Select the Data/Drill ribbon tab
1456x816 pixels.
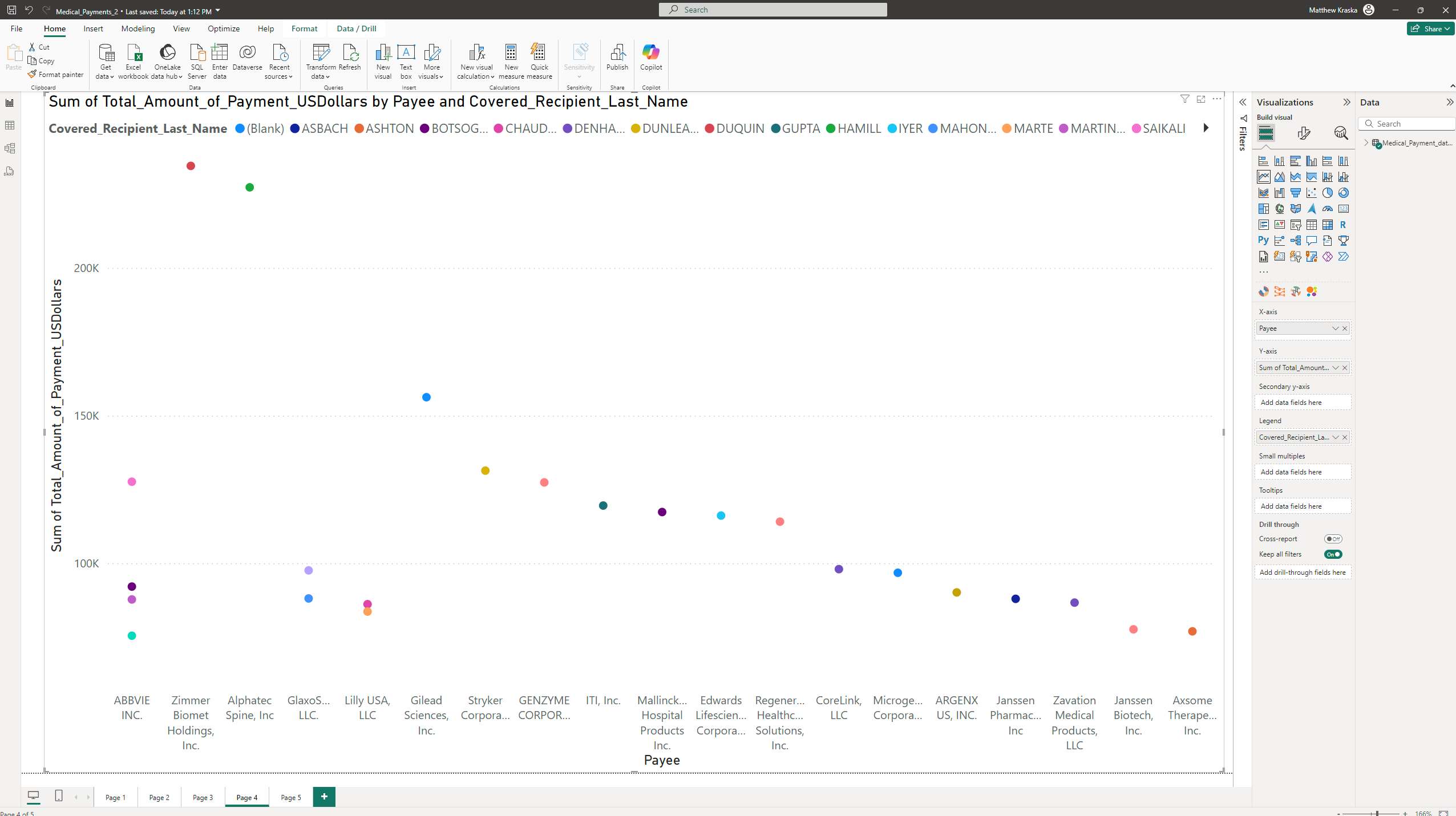(x=356, y=28)
